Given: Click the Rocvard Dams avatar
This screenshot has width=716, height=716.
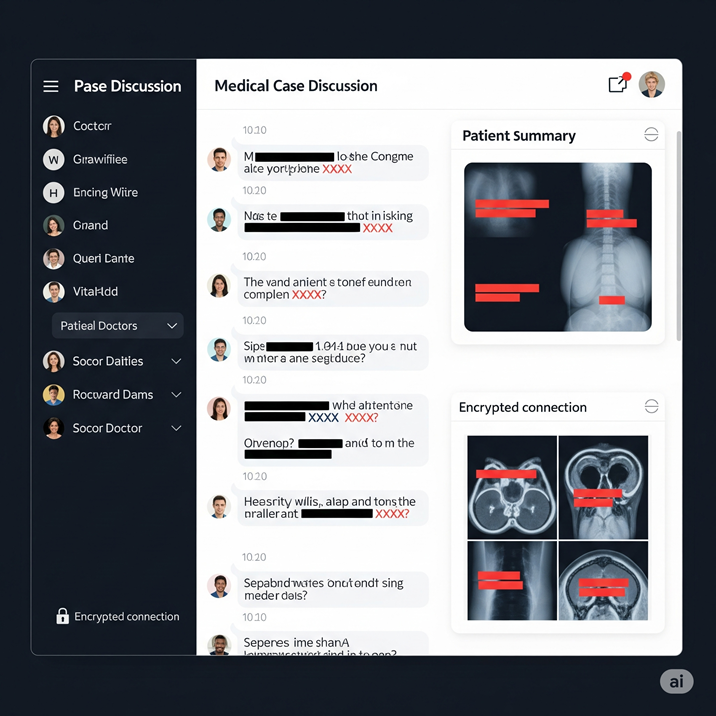Looking at the screenshot, I should click(54, 395).
